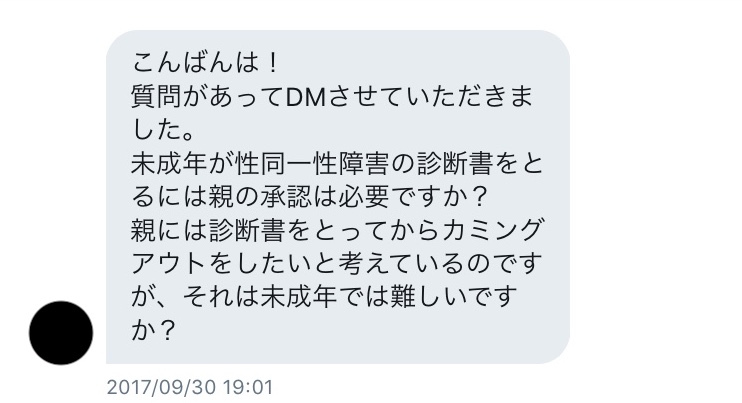This screenshot has height=403, width=742.
Task: Click the date portion 2017/09/30
Action: coord(161,387)
